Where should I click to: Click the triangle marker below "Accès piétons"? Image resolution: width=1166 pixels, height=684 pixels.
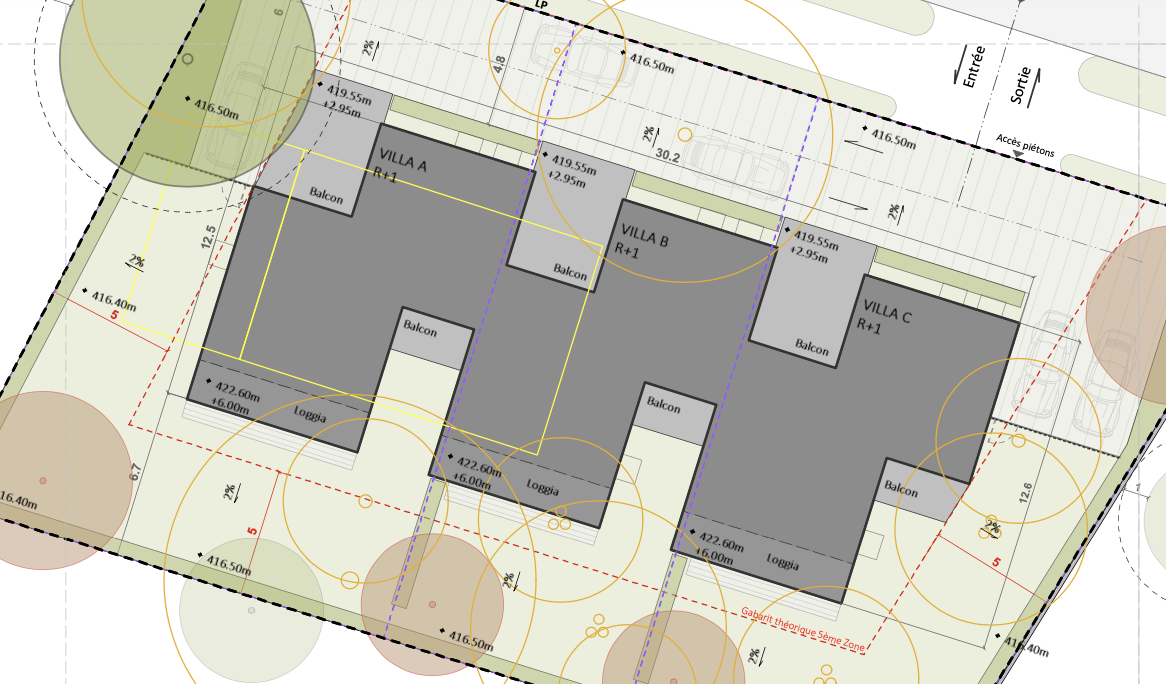1018,154
